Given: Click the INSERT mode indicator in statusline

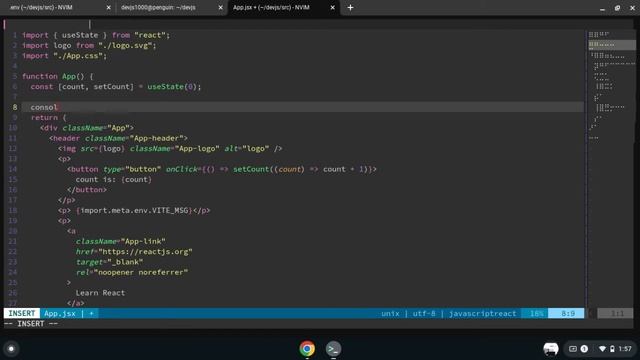Looking at the screenshot, I should click(x=22, y=313).
